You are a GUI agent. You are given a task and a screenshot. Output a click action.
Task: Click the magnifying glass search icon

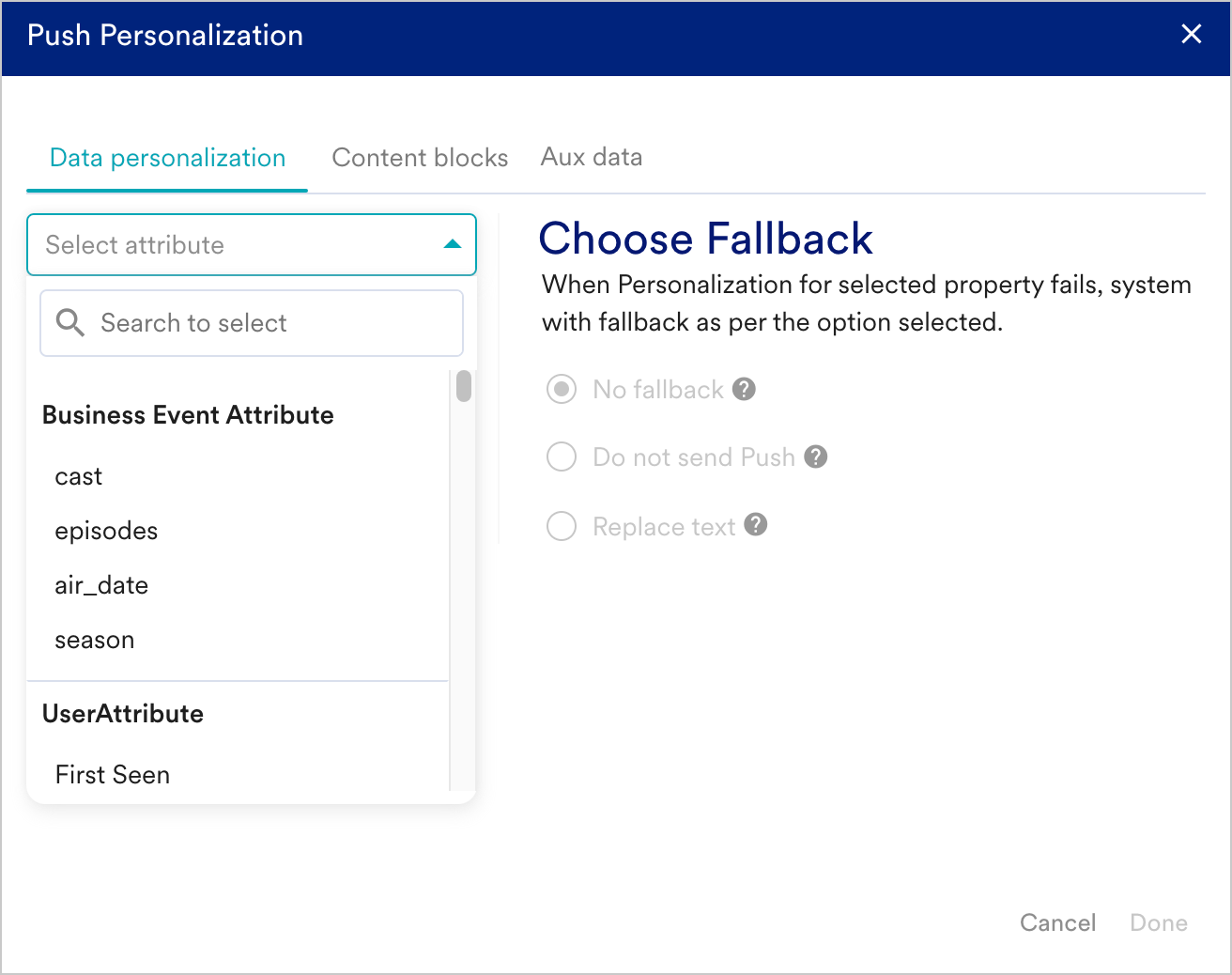(70, 323)
